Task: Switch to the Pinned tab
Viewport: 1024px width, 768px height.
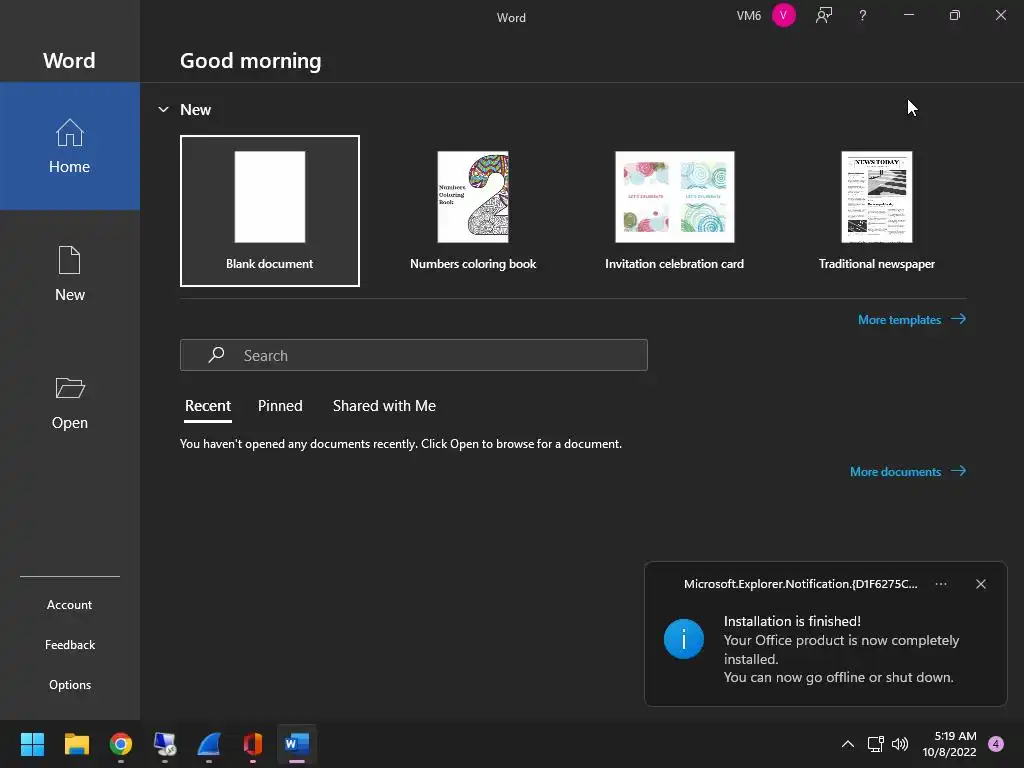Action: pyautogui.click(x=280, y=406)
